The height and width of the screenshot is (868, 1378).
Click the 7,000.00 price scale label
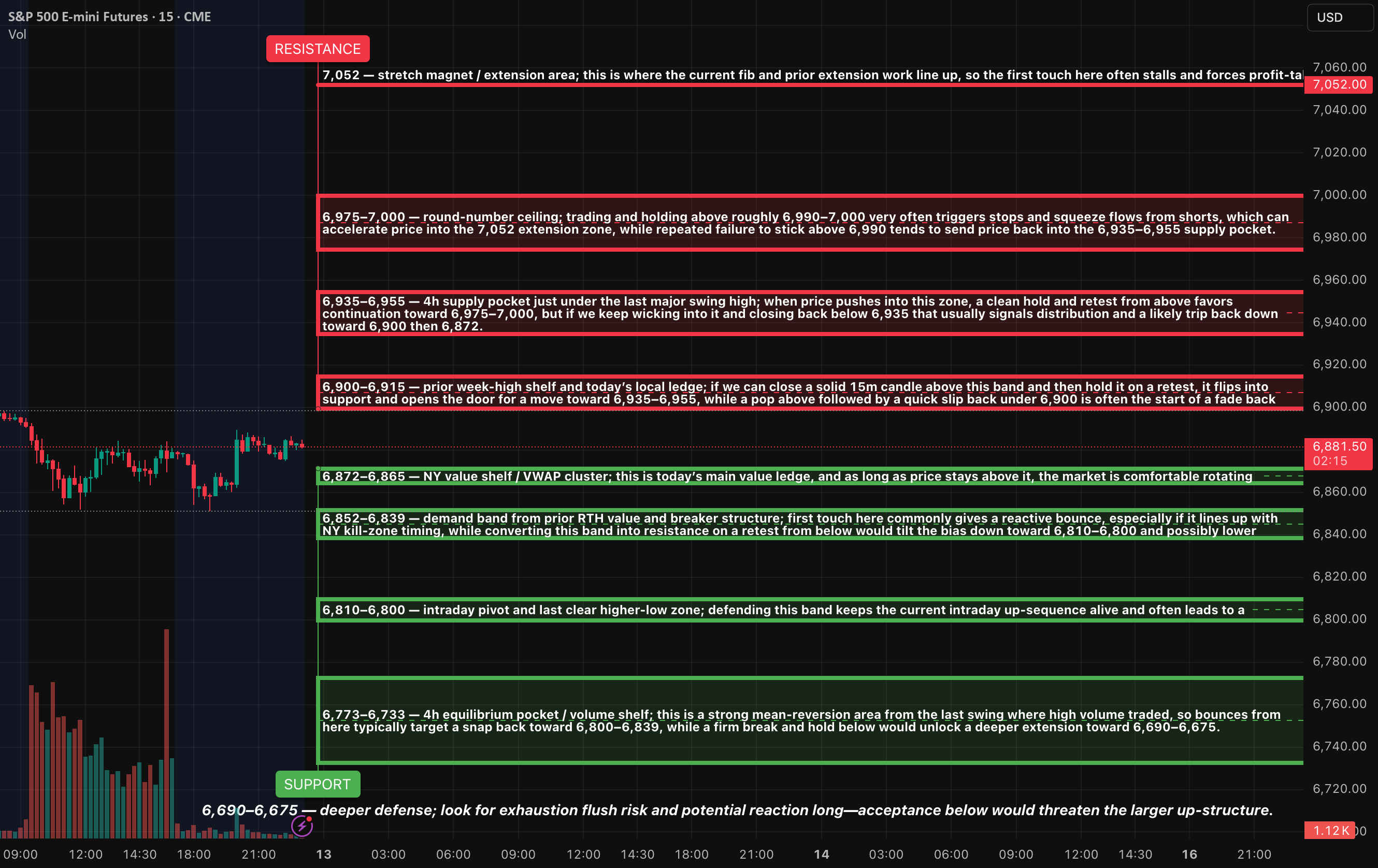pos(1341,195)
